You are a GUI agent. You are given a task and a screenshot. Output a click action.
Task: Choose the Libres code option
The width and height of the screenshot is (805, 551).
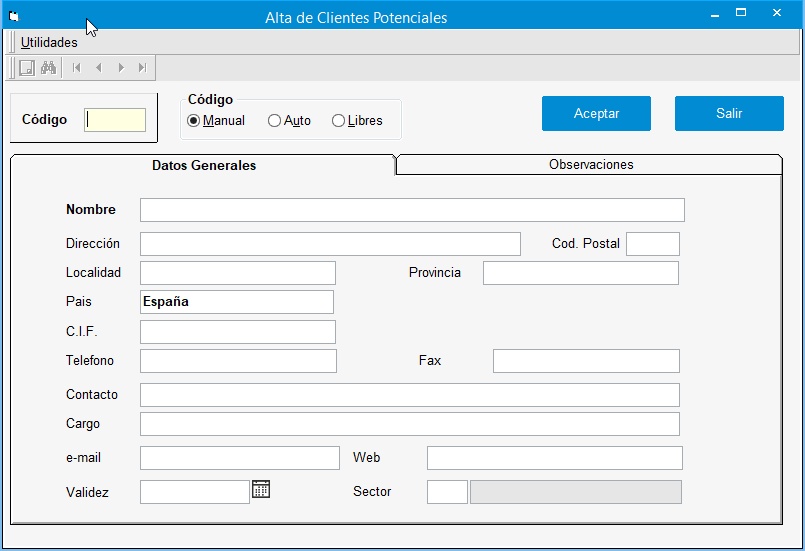pyautogui.click(x=338, y=121)
